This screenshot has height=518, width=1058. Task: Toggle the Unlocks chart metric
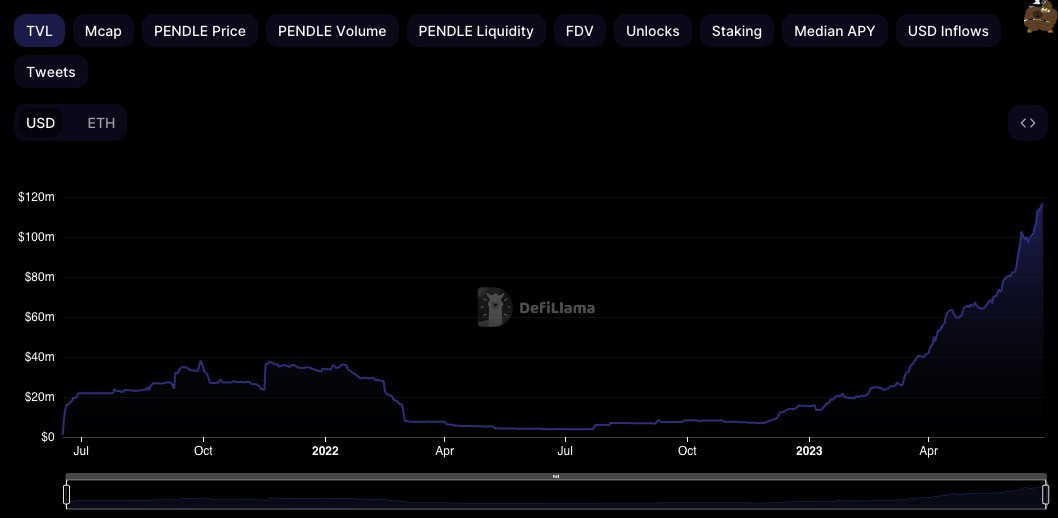(x=652, y=31)
